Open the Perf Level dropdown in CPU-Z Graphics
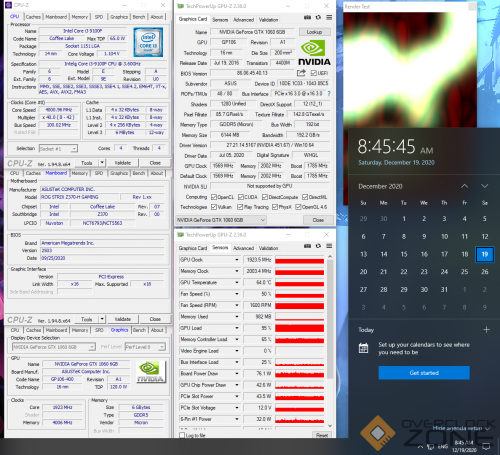The height and width of the screenshot is (455, 500). 145,347
